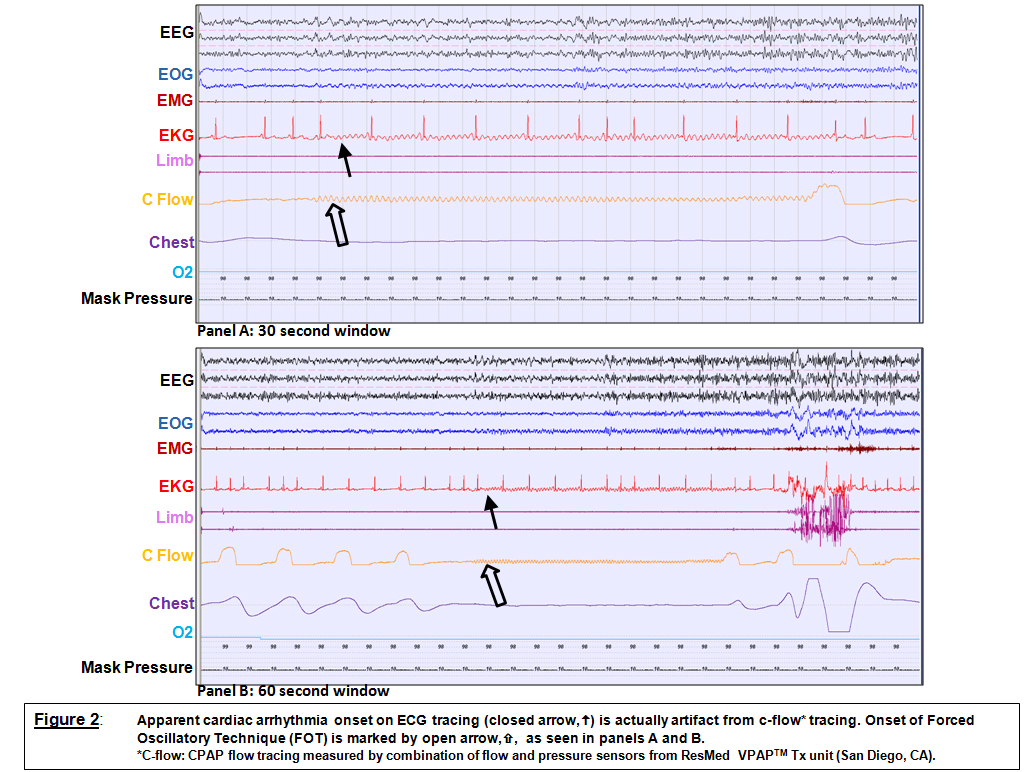Image resolution: width=1027 pixels, height=772 pixels.
Task: Select the EKG label in Panel A
Action: tap(176, 135)
